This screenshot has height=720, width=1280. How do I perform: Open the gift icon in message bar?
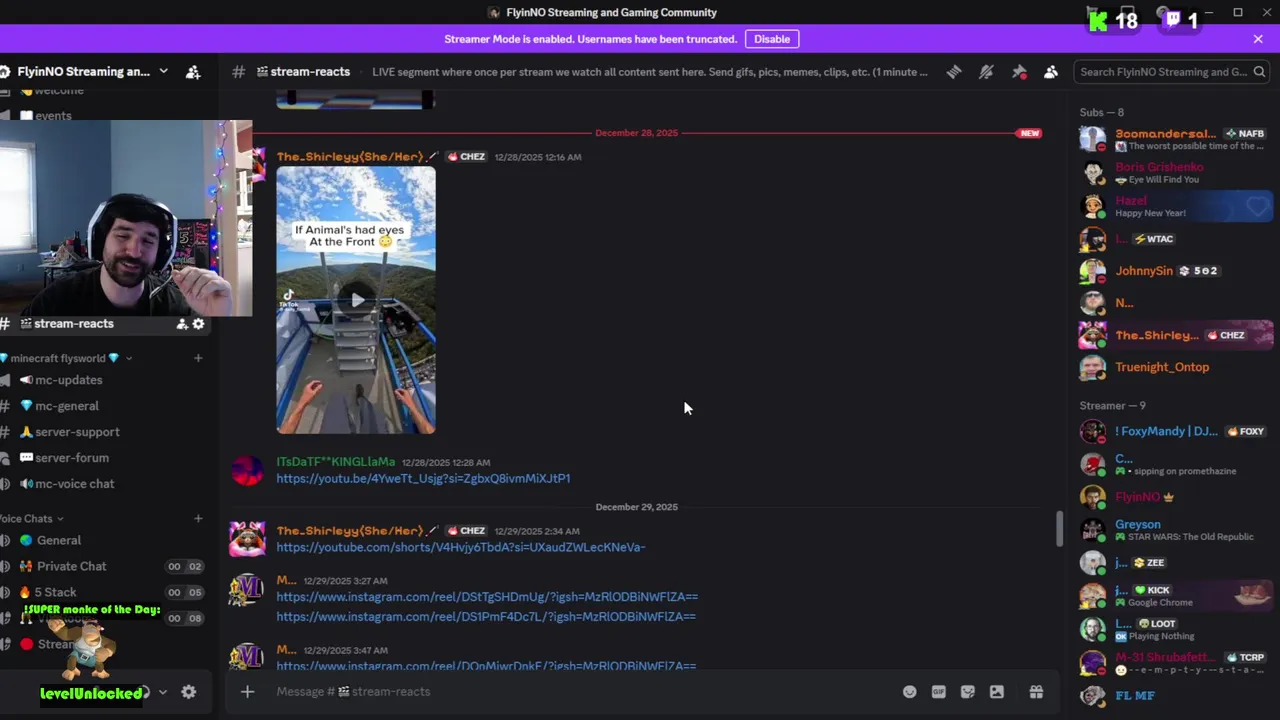1036,692
